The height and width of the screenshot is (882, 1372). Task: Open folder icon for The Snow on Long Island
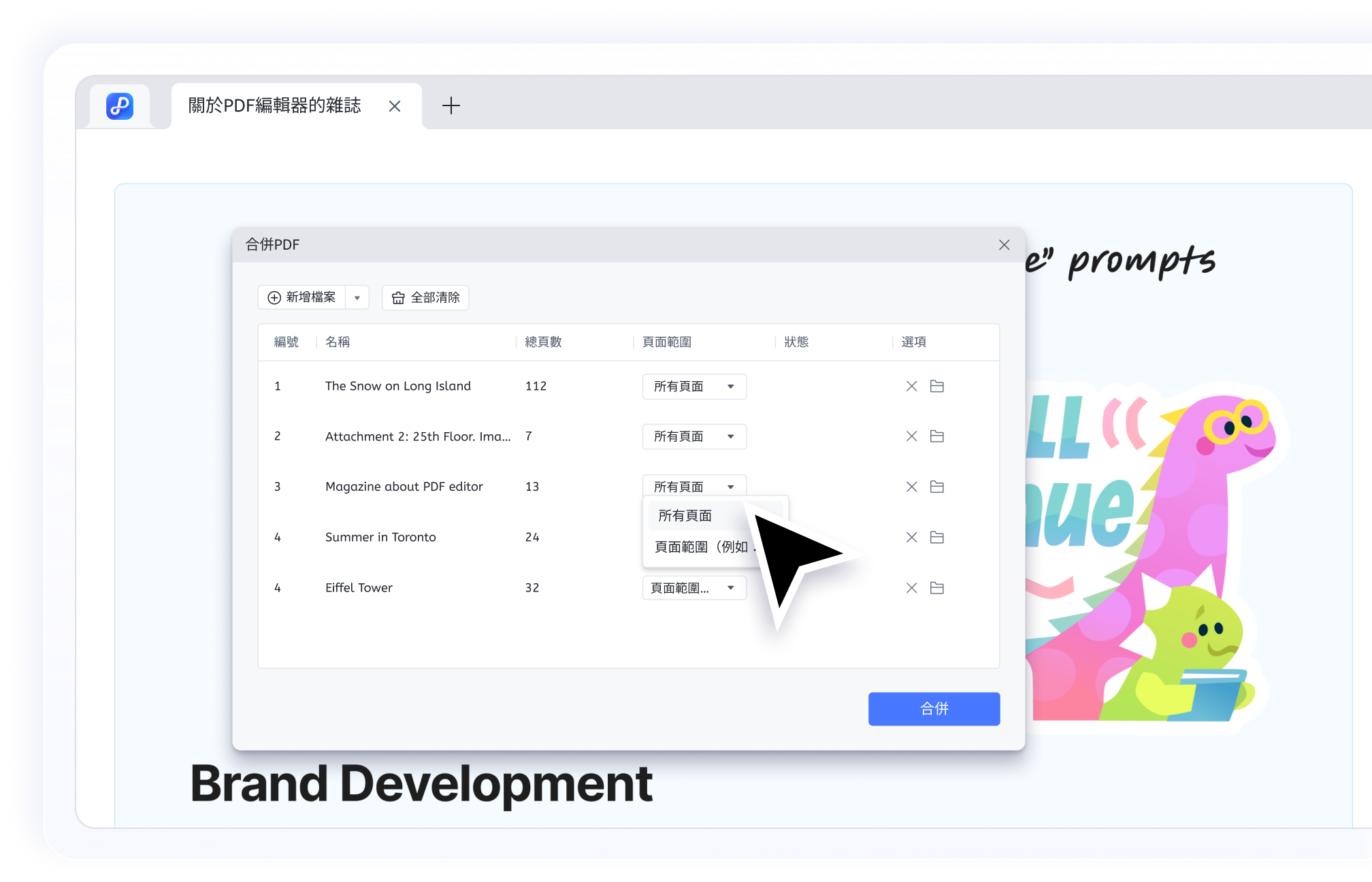(x=937, y=386)
